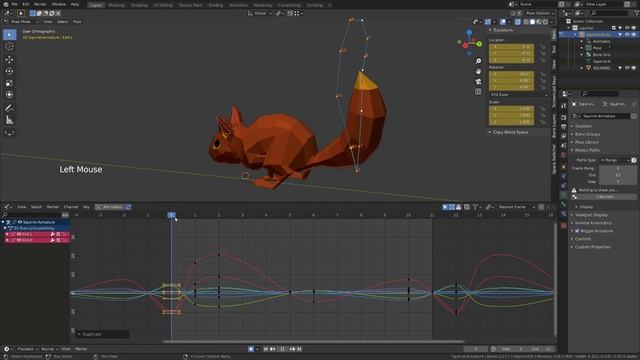Screen dimensions: 640x360
Task: Click the Blender logo icon
Action: (x=6, y=4)
